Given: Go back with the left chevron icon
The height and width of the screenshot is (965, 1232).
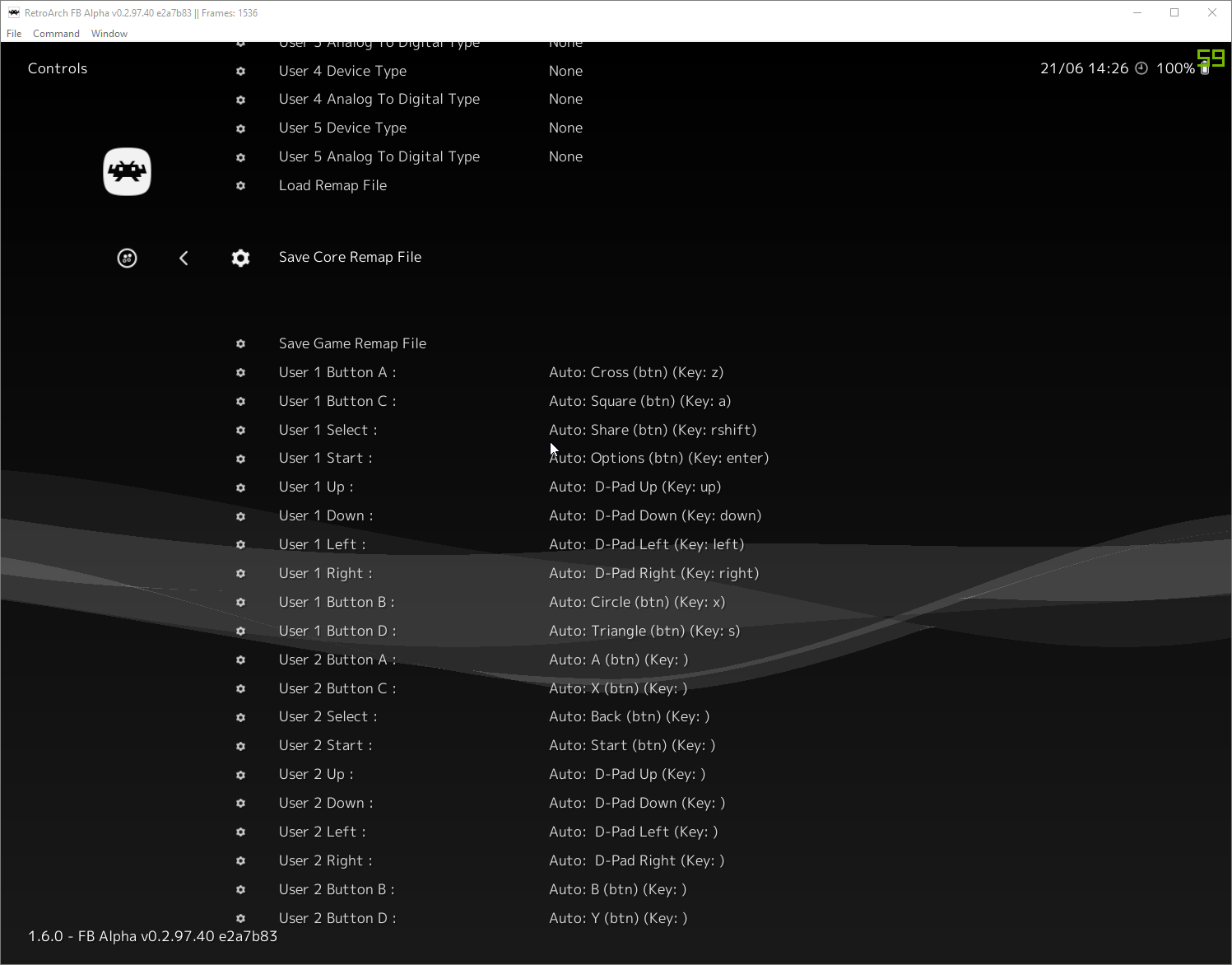Looking at the screenshot, I should [184, 259].
